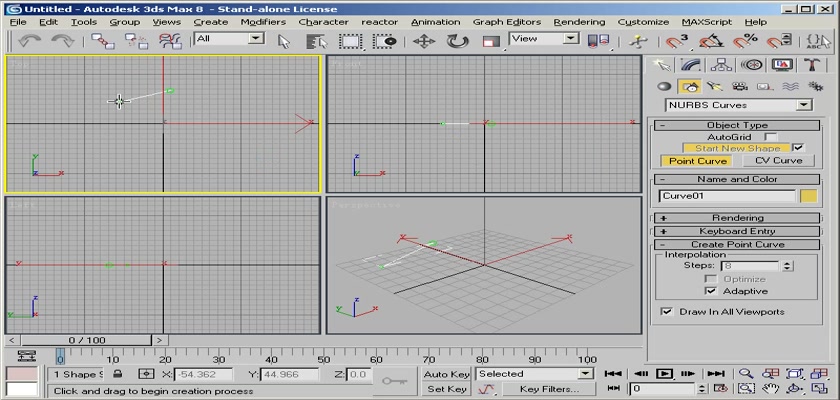
Task: Click the Point Curve button
Action: coord(698,161)
